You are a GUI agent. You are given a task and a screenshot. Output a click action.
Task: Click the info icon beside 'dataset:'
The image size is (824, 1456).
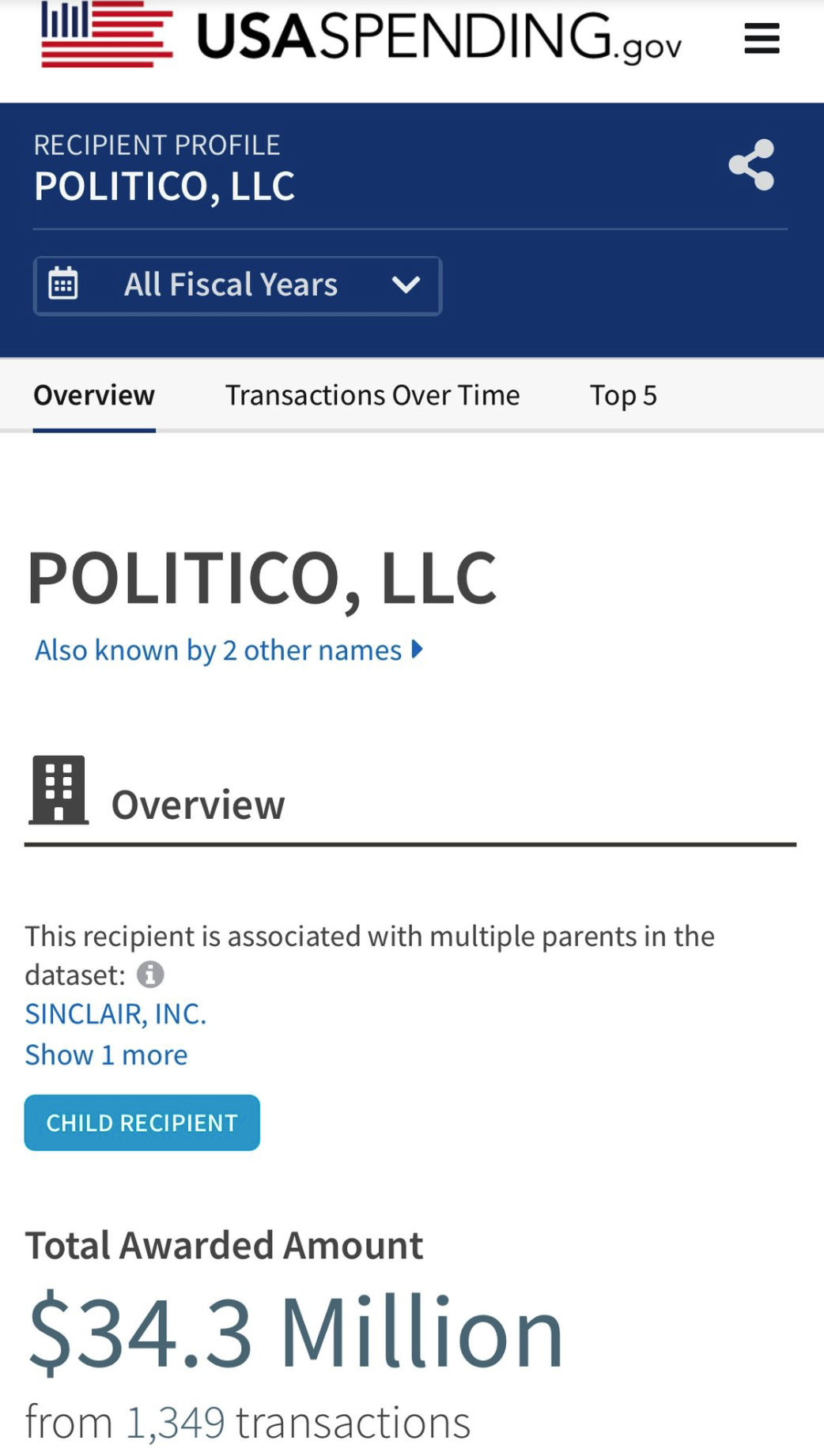coord(150,975)
